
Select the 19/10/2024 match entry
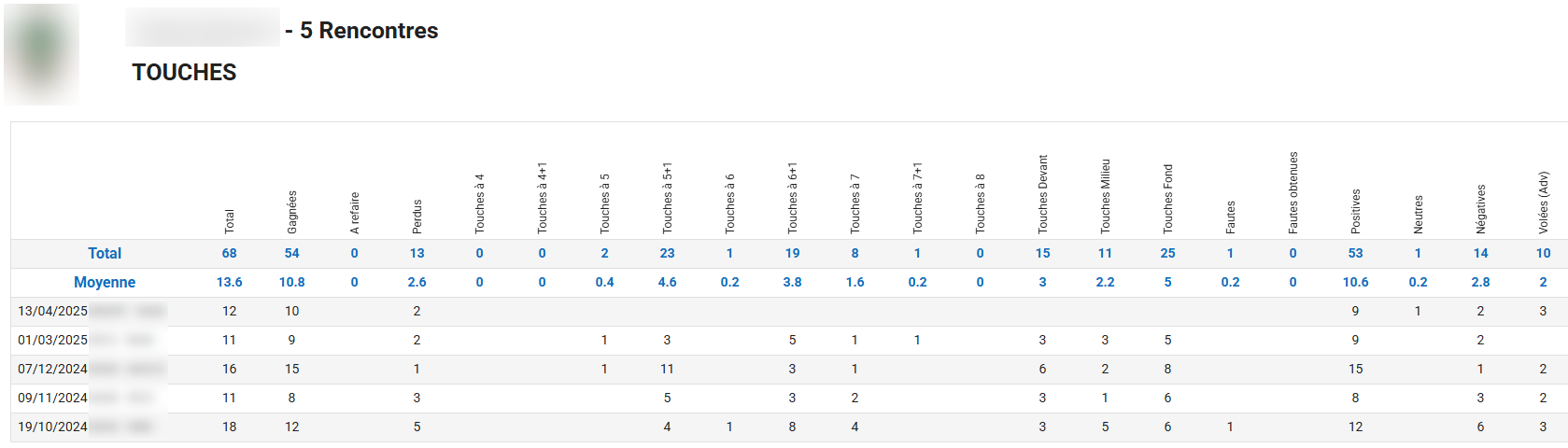point(53,427)
